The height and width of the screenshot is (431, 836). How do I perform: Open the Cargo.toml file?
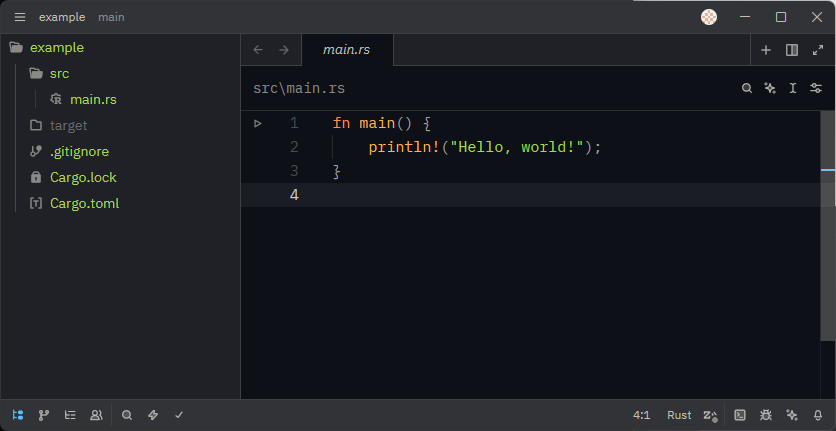click(120, 204)
